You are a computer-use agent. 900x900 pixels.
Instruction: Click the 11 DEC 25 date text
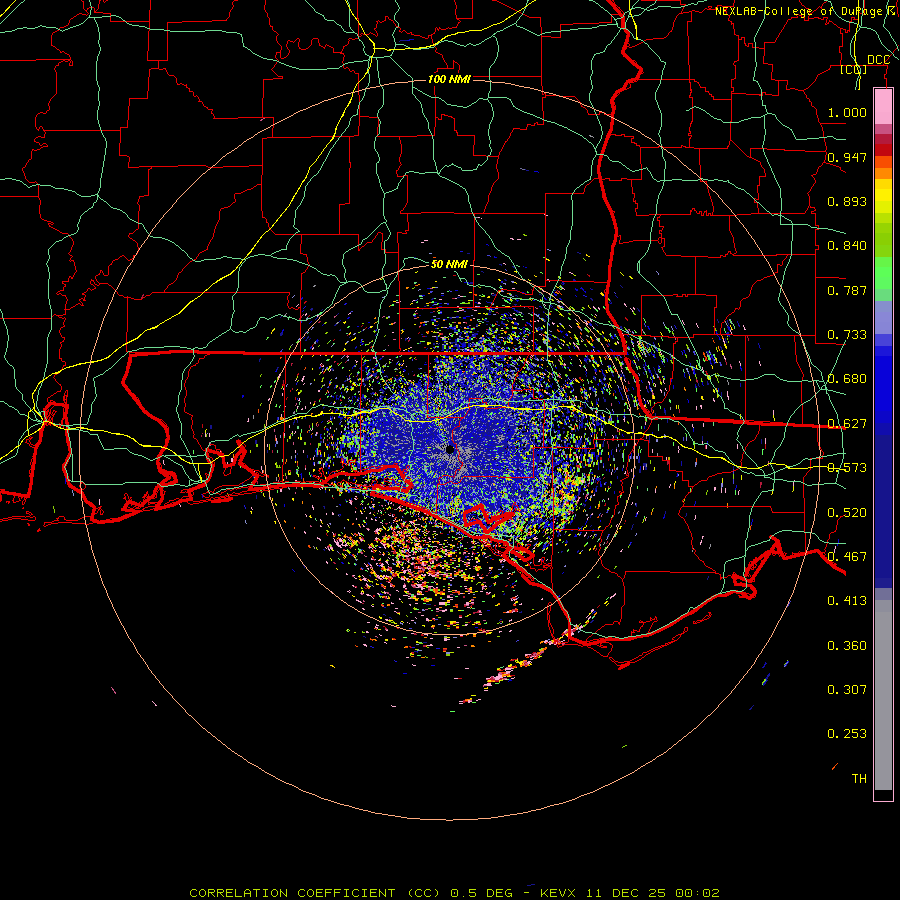[x=626, y=893]
